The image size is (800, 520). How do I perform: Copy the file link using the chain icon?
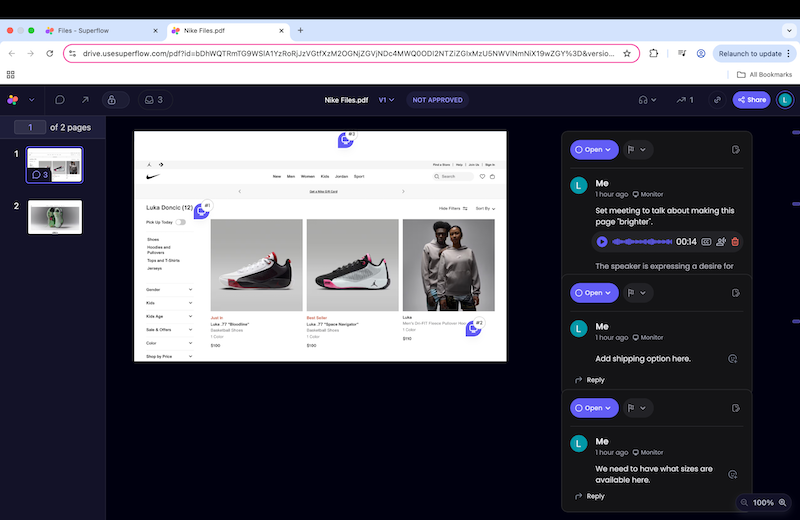coord(717,100)
